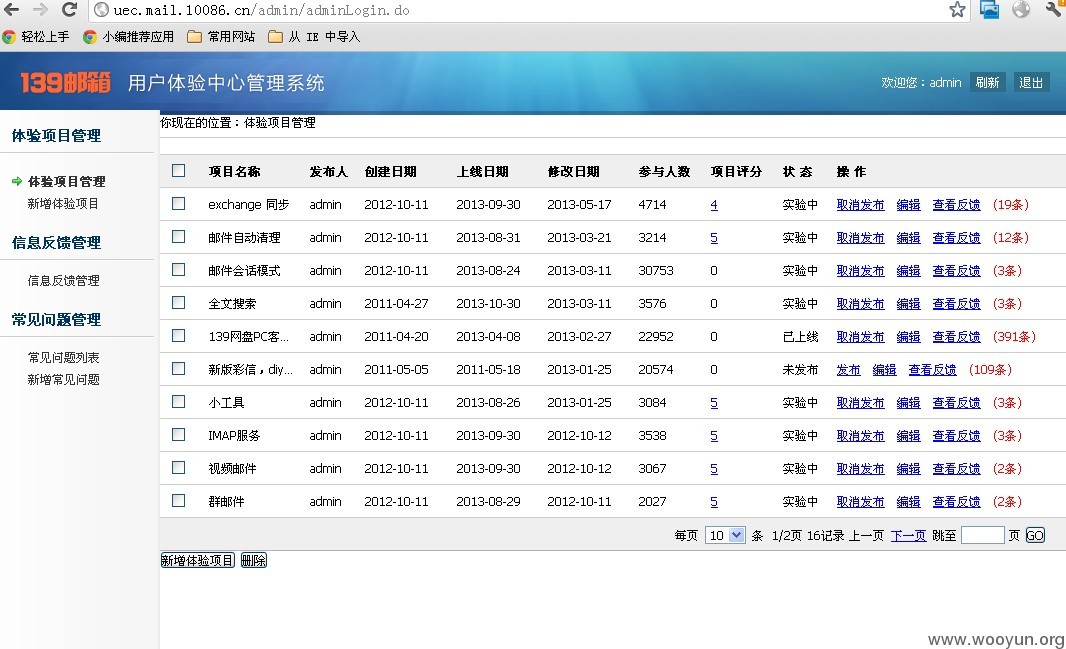Image resolution: width=1066 pixels, height=649 pixels.
Task: Go to next page via 下一页
Action: pos(908,536)
